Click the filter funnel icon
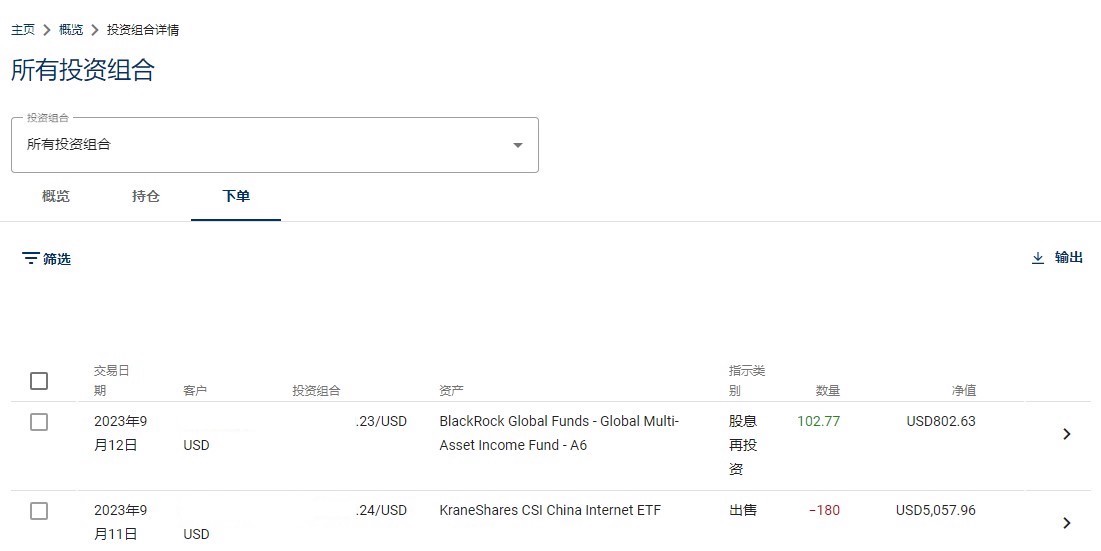The height and width of the screenshot is (551, 1101). (x=30, y=258)
